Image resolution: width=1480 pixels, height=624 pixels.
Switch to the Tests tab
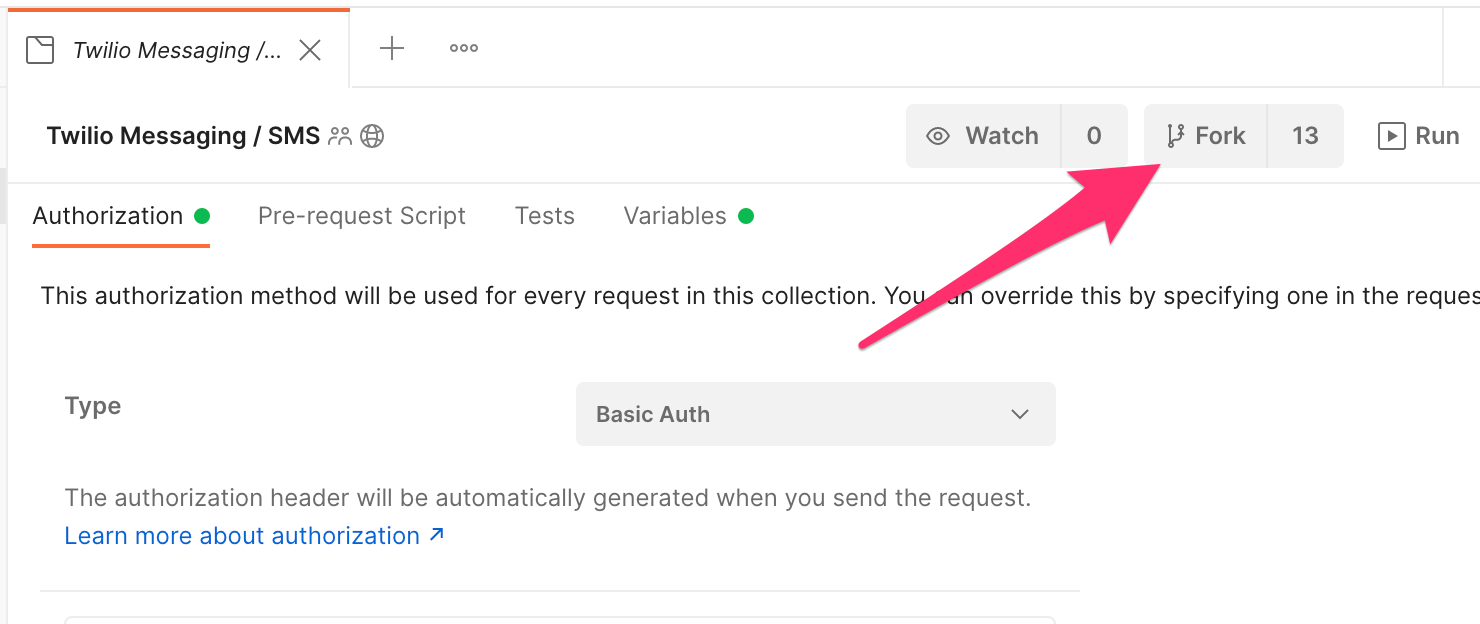[544, 215]
